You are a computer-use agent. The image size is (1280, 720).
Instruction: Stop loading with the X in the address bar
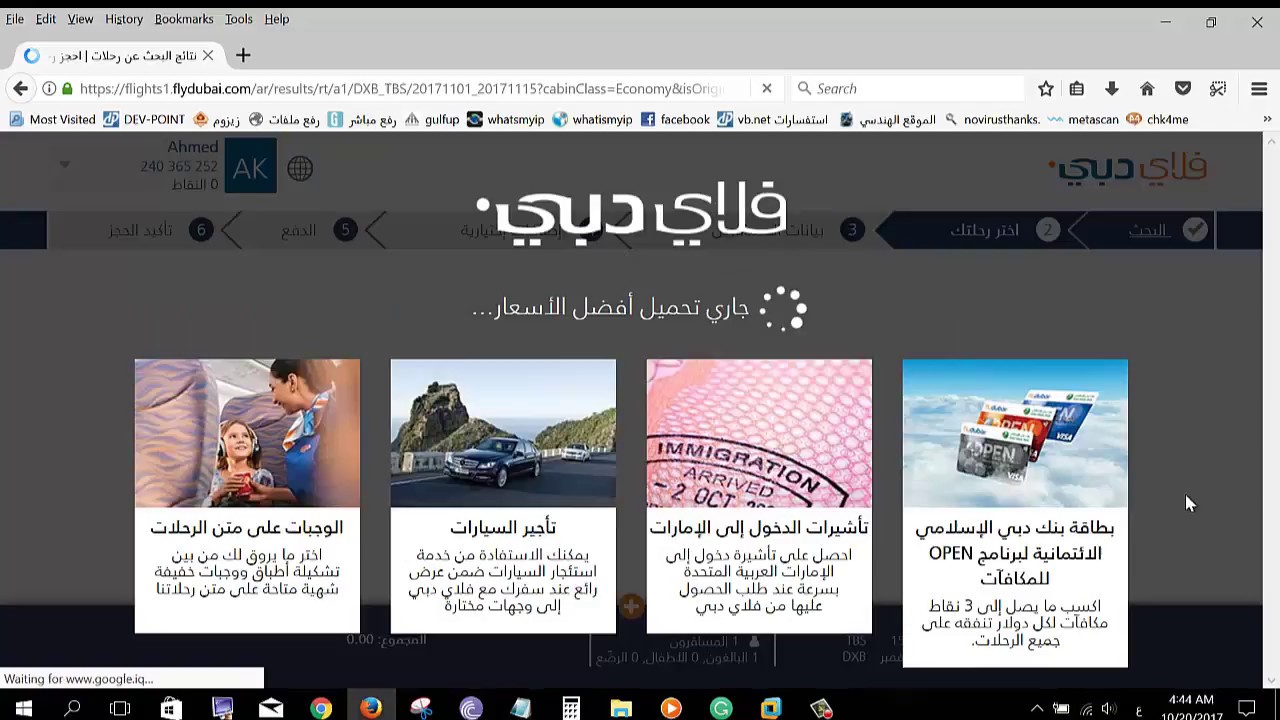coord(767,88)
